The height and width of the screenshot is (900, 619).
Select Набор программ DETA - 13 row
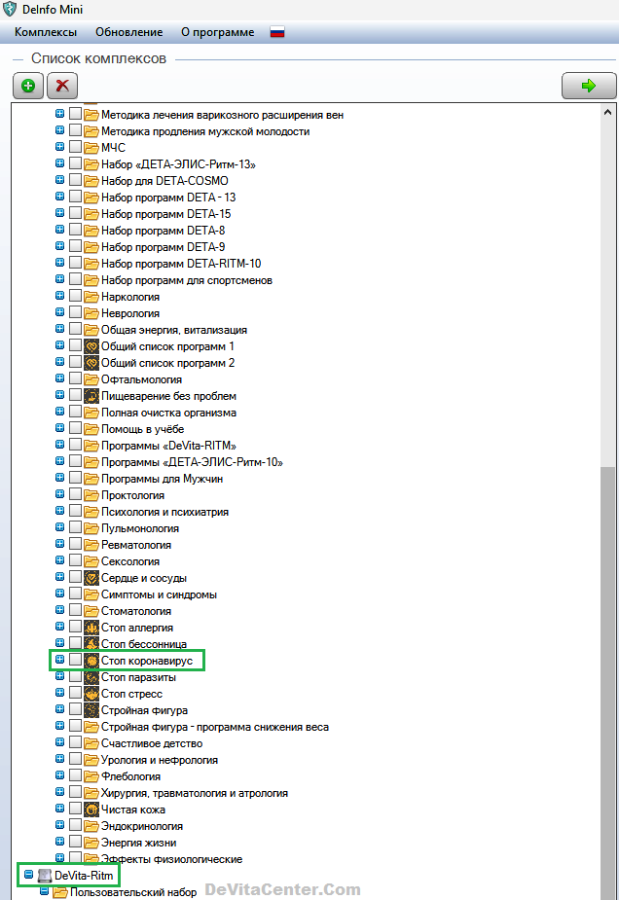pos(168,198)
